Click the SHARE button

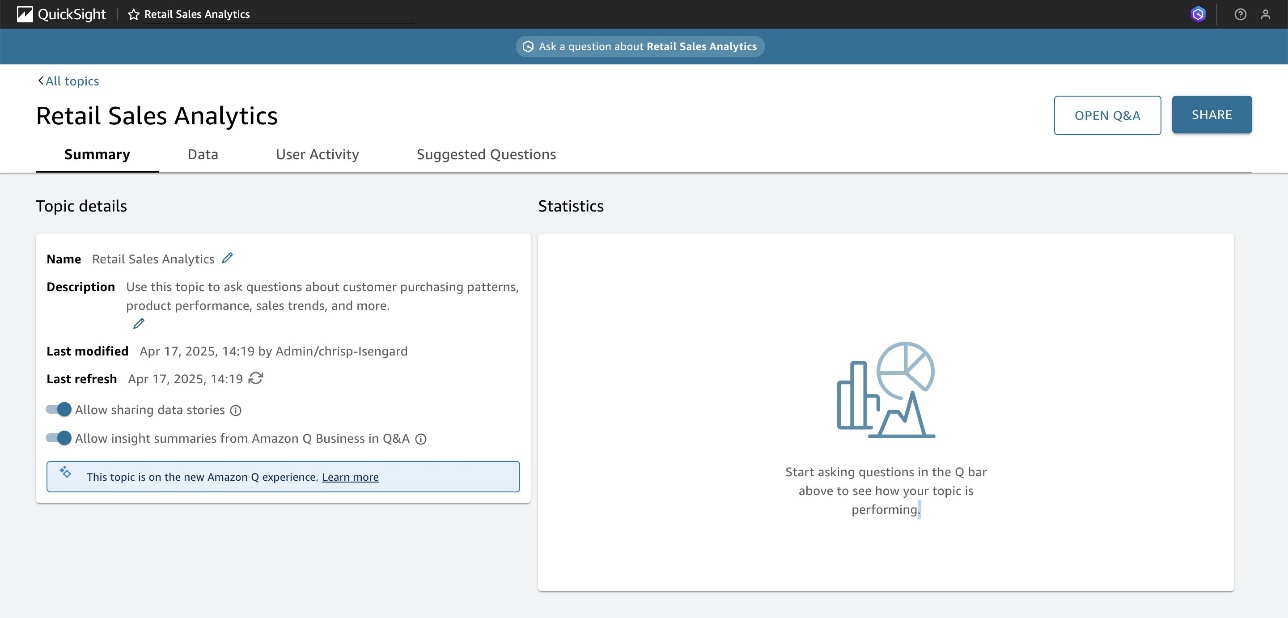pyautogui.click(x=1212, y=115)
